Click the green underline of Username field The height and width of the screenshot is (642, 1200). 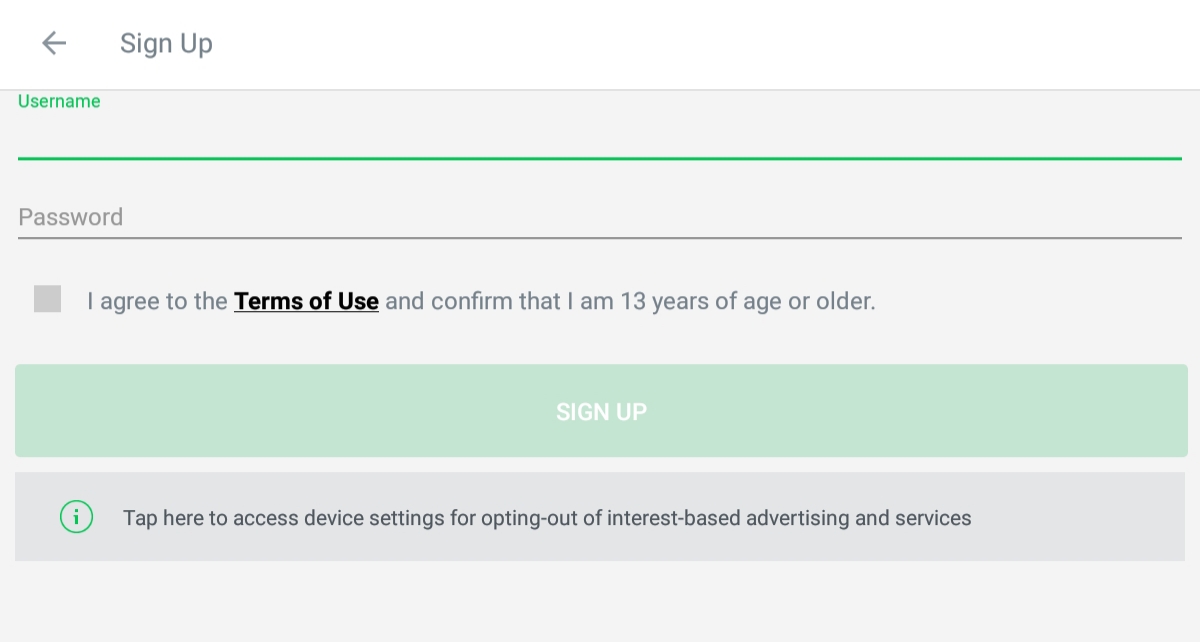[600, 158]
